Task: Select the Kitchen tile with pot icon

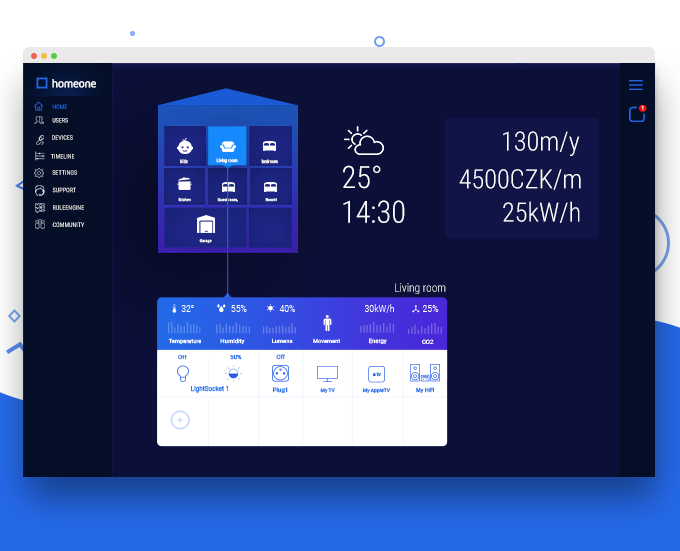Action: pos(185,186)
